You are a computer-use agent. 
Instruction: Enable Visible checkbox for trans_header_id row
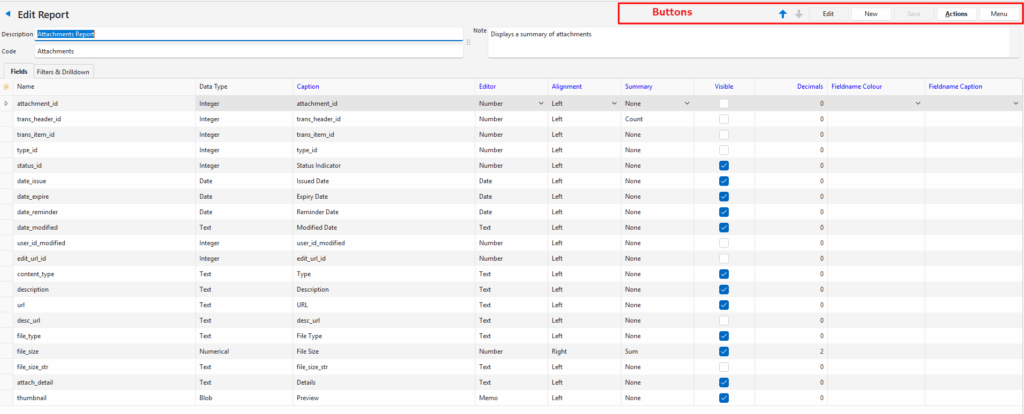pos(723,119)
